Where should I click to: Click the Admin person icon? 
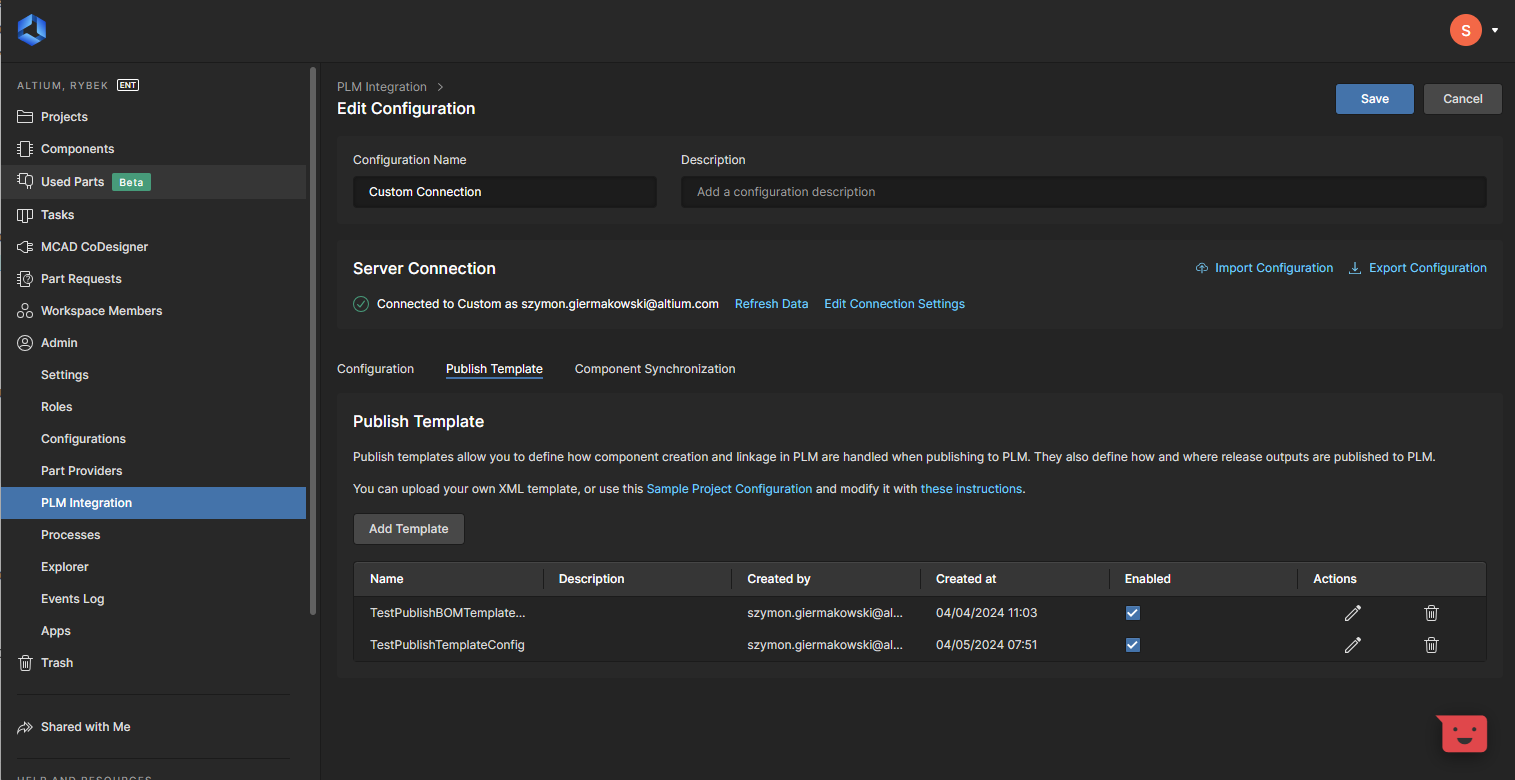[25, 343]
